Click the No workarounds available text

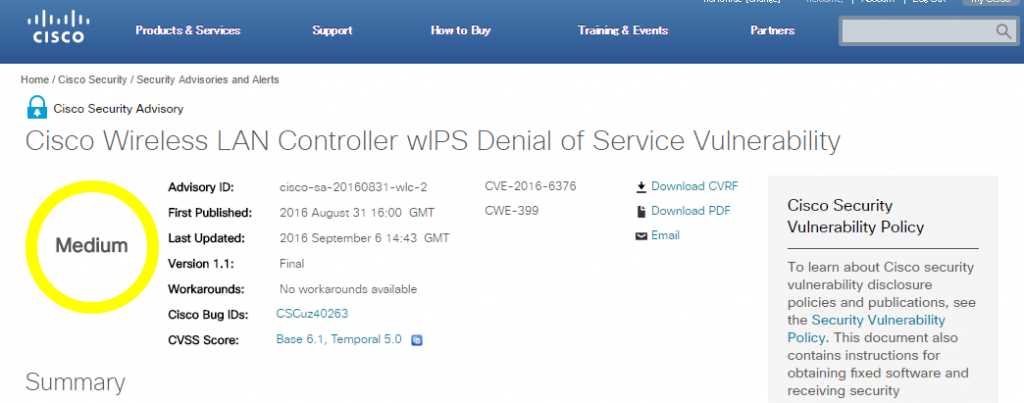pyautogui.click(x=348, y=289)
